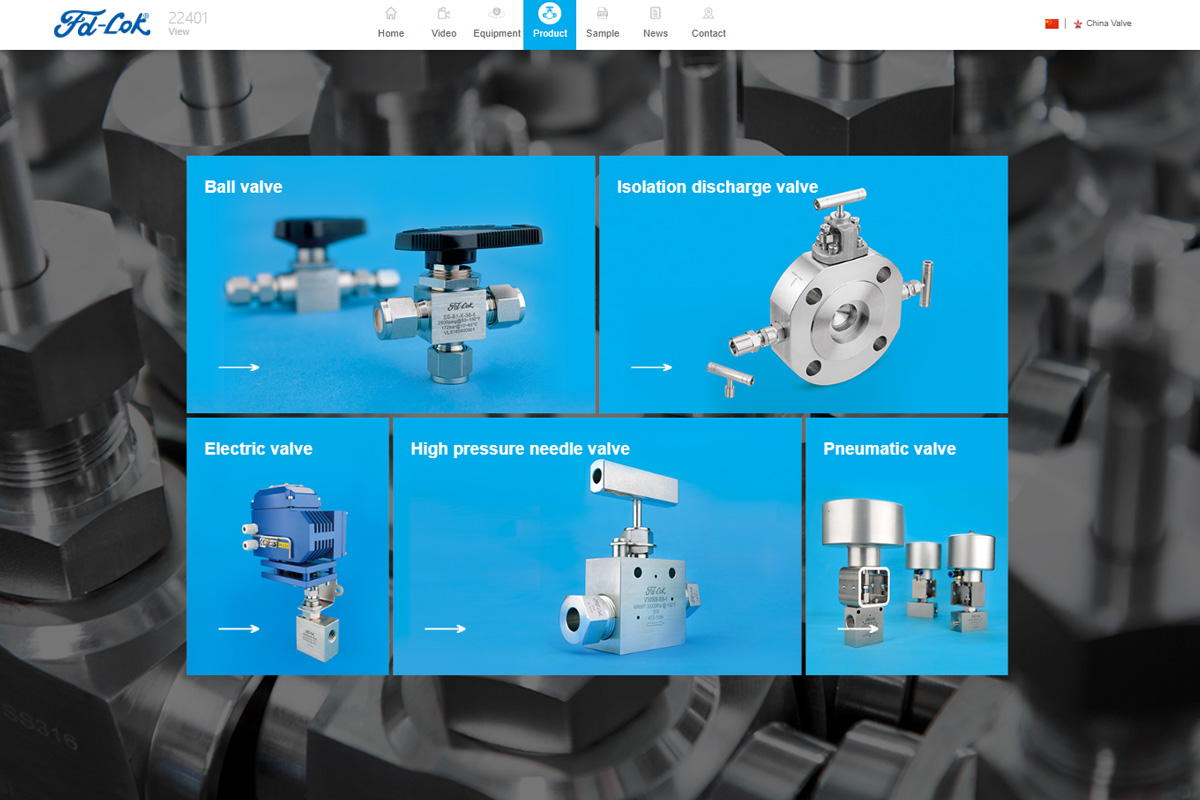
Task: Open the Pneumatic valve heading
Action: tap(889, 449)
